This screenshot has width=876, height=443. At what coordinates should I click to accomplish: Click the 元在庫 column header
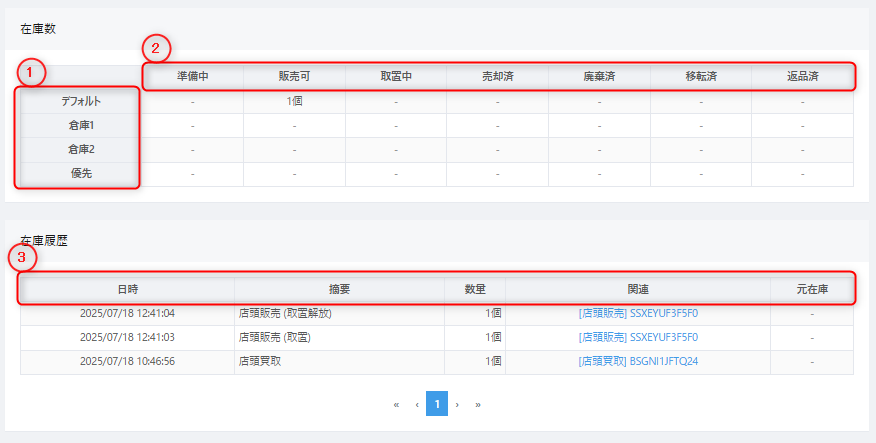[x=812, y=289]
